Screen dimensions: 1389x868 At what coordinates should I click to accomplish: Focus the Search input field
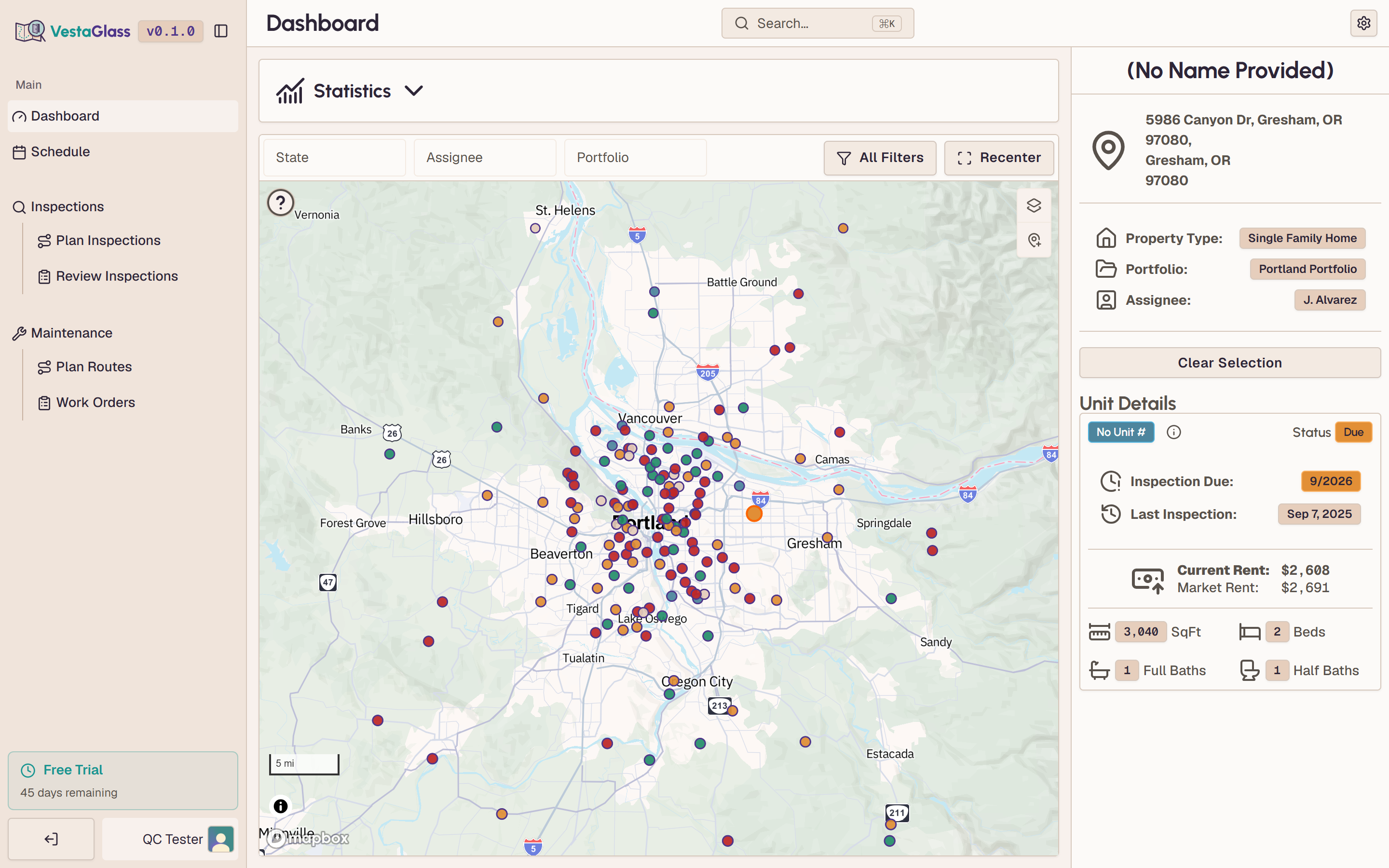click(817, 24)
